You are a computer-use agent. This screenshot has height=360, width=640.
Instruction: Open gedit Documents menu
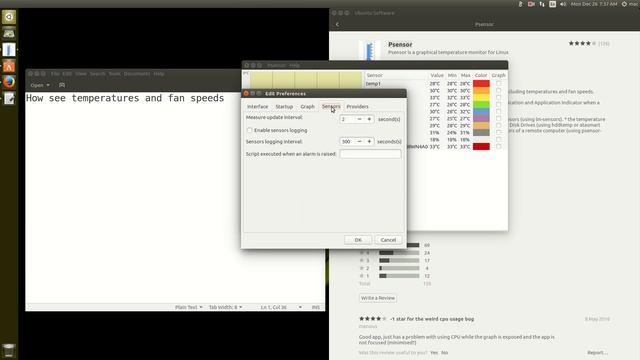137,74
